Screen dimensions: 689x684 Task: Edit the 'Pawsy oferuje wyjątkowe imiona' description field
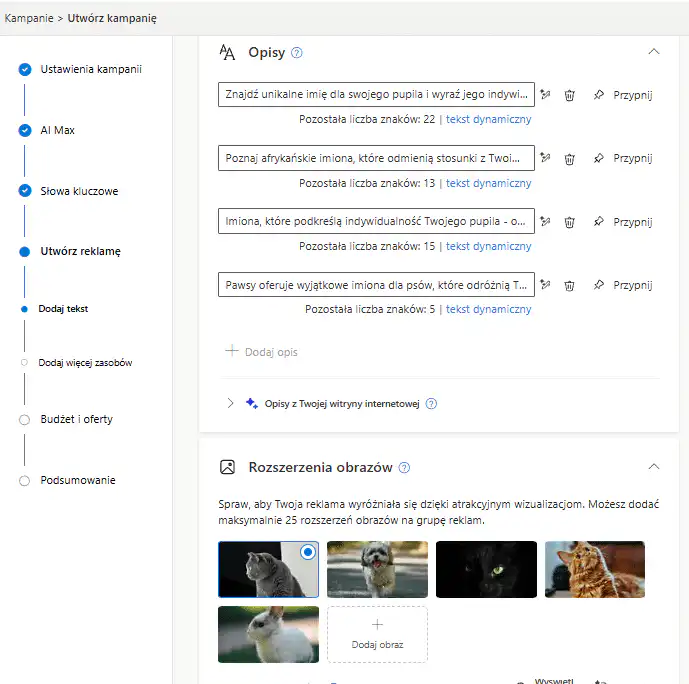click(376, 285)
